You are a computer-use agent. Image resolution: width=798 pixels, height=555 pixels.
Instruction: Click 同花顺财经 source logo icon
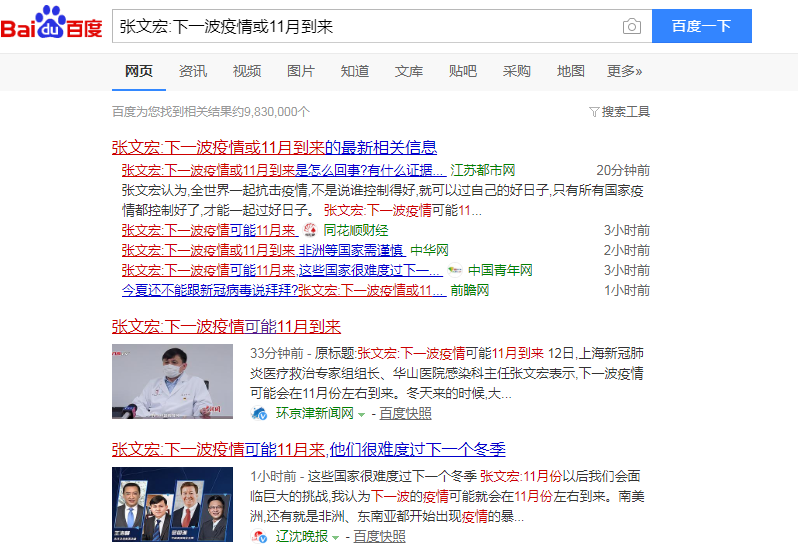point(310,230)
